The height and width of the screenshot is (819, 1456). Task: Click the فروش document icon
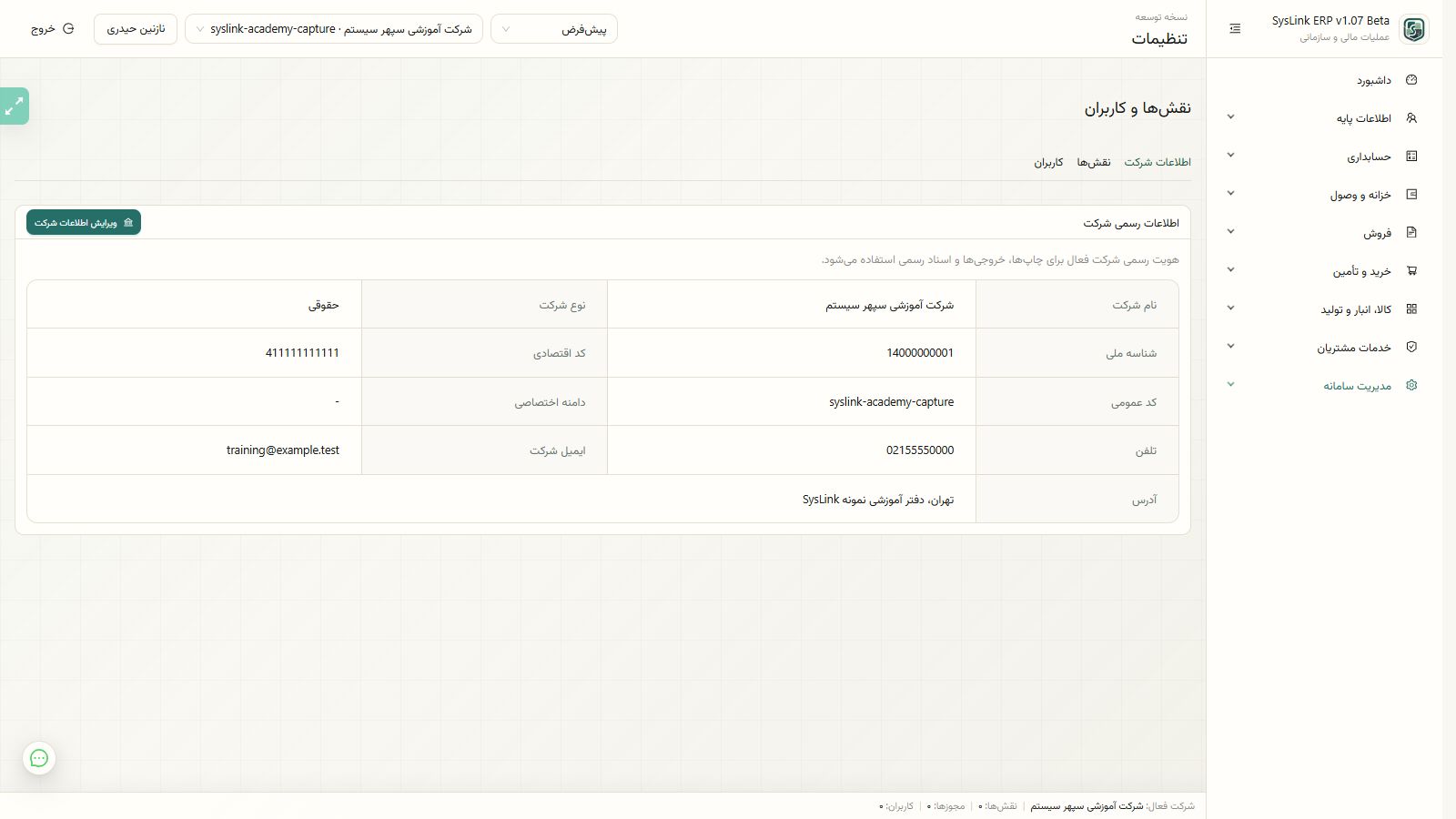coord(1411,233)
